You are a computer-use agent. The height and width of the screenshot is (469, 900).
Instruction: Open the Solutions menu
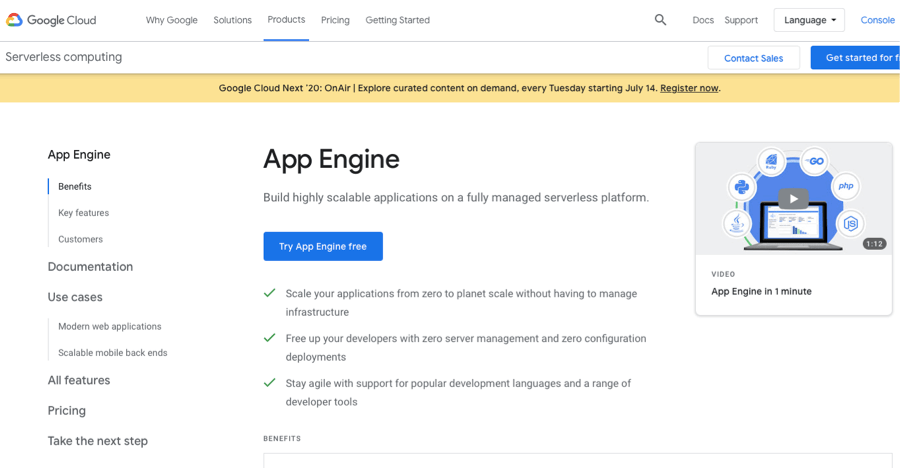(x=232, y=20)
